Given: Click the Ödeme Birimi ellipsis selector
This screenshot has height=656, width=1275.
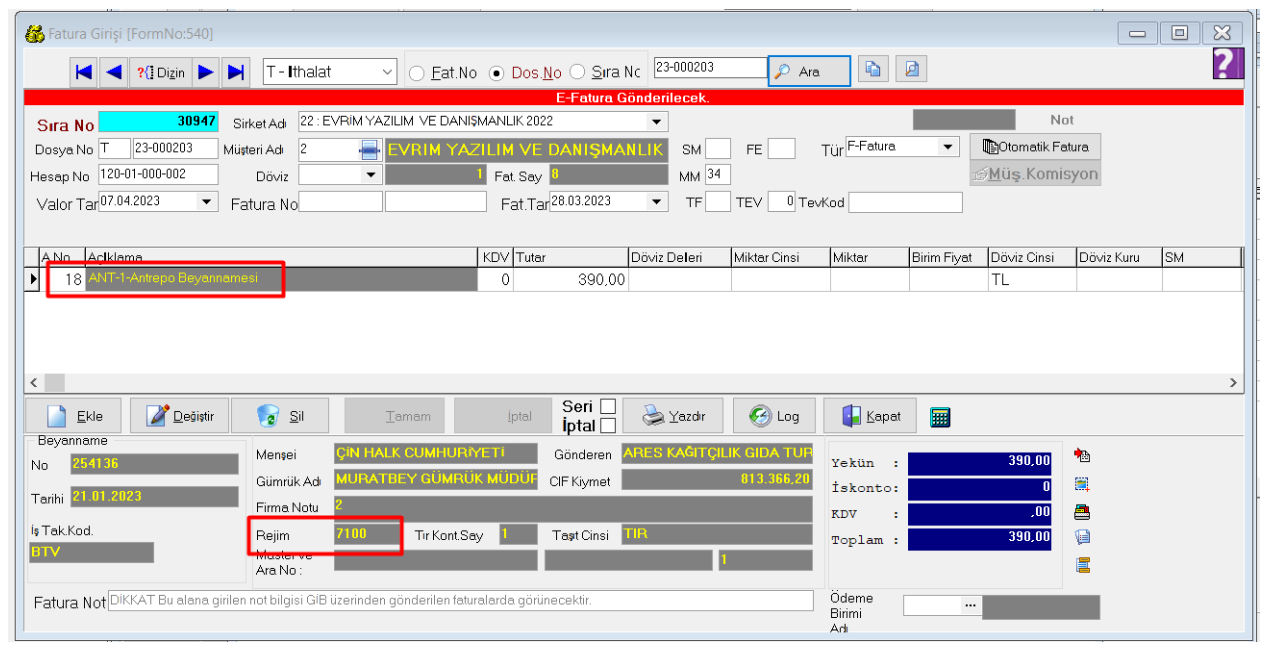Looking at the screenshot, I should coord(968,606).
